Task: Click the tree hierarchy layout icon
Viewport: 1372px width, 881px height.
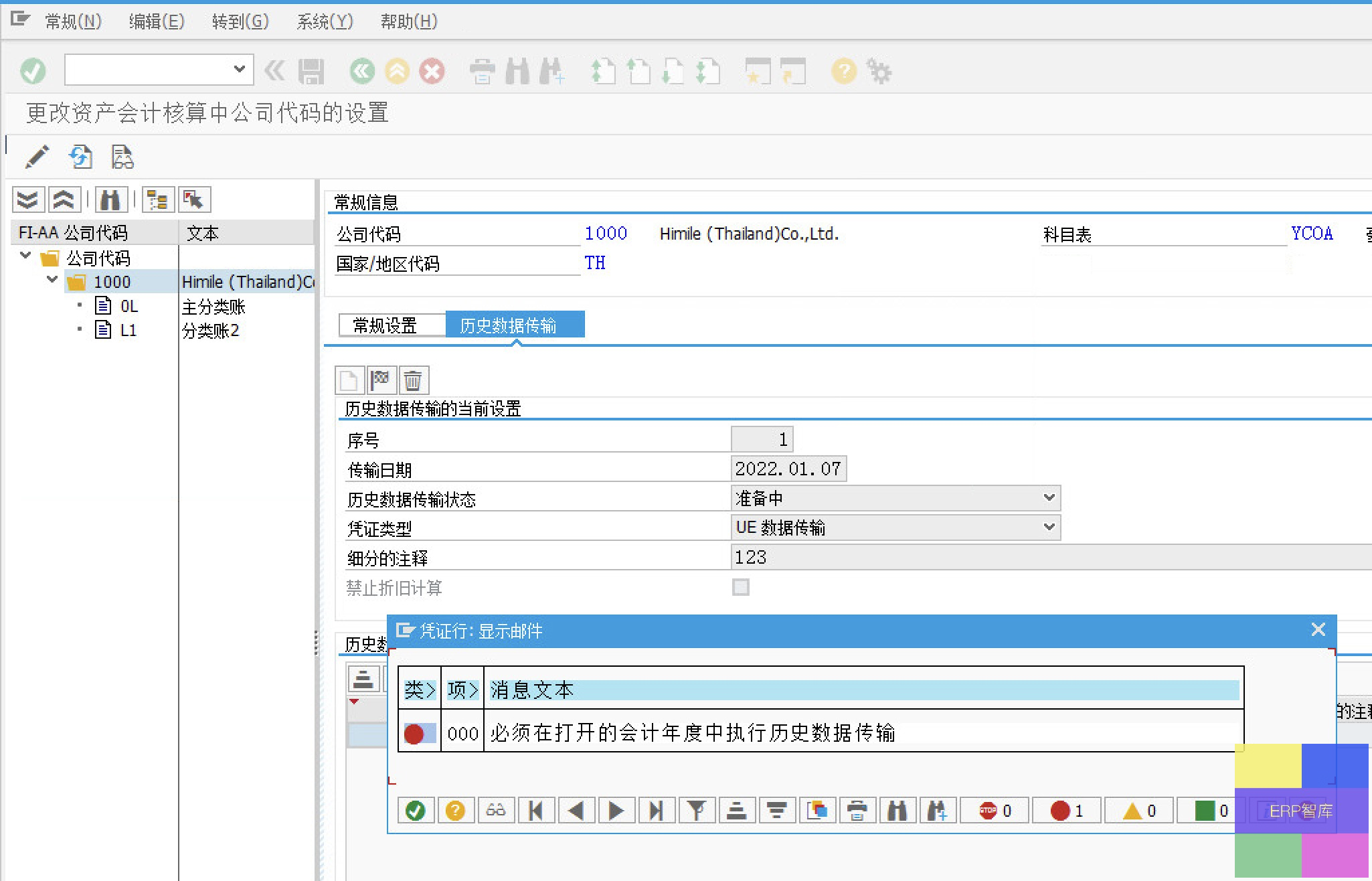Action: [x=158, y=199]
